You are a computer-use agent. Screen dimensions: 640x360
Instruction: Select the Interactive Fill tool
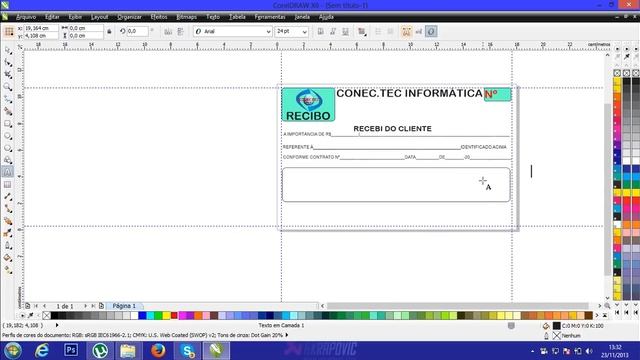tap(8, 270)
